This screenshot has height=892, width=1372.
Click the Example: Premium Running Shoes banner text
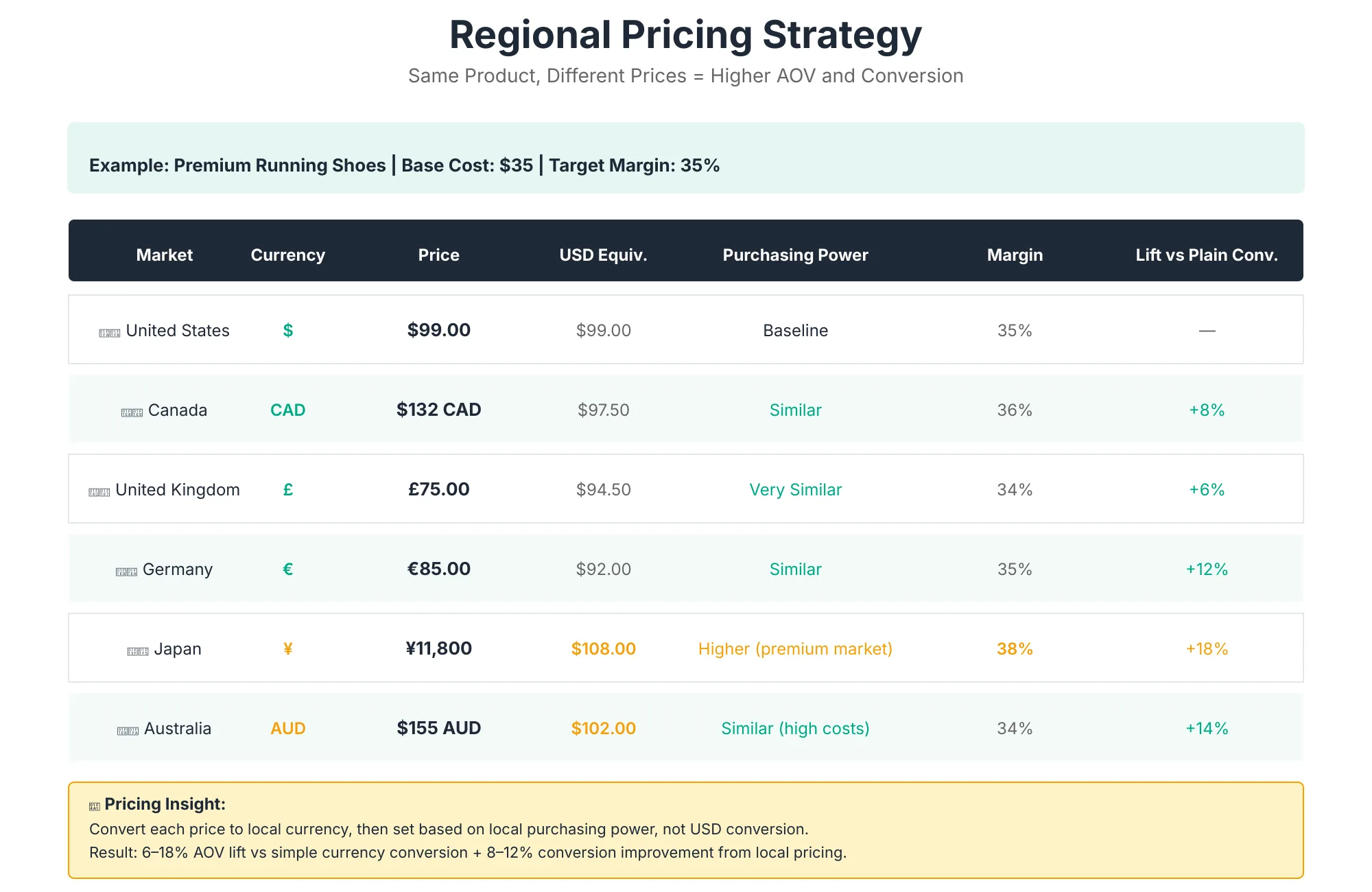[405, 165]
